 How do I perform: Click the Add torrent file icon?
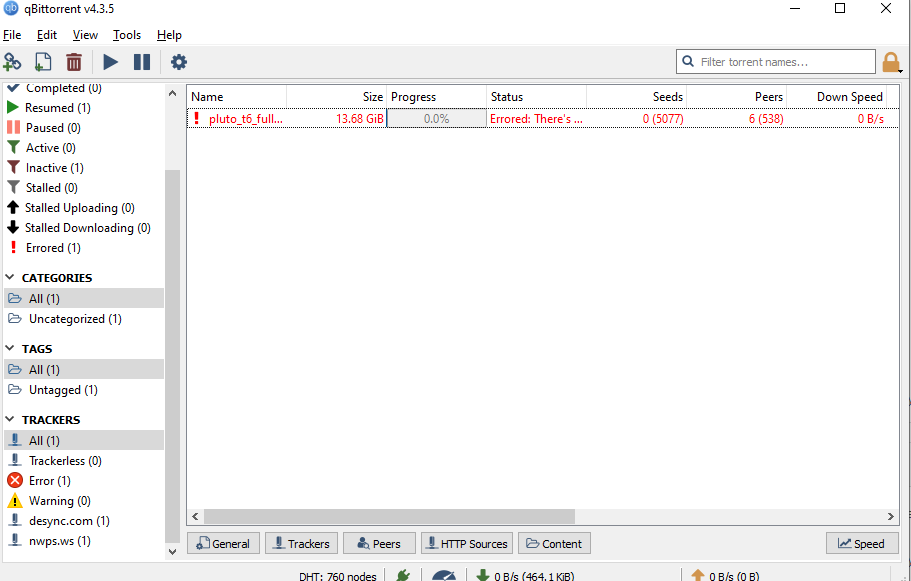point(43,62)
